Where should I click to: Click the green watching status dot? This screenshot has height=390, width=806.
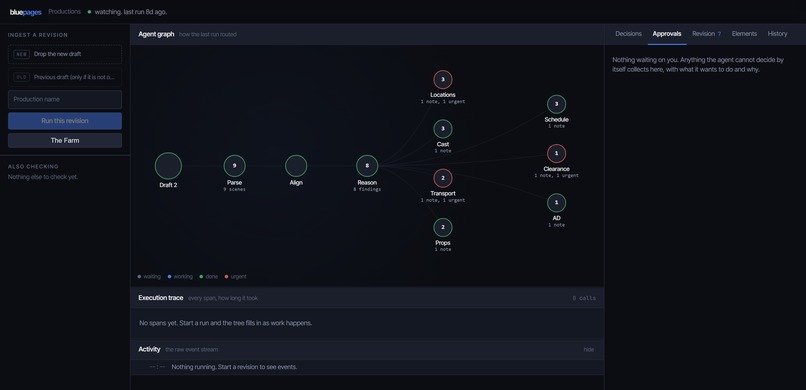click(89, 12)
